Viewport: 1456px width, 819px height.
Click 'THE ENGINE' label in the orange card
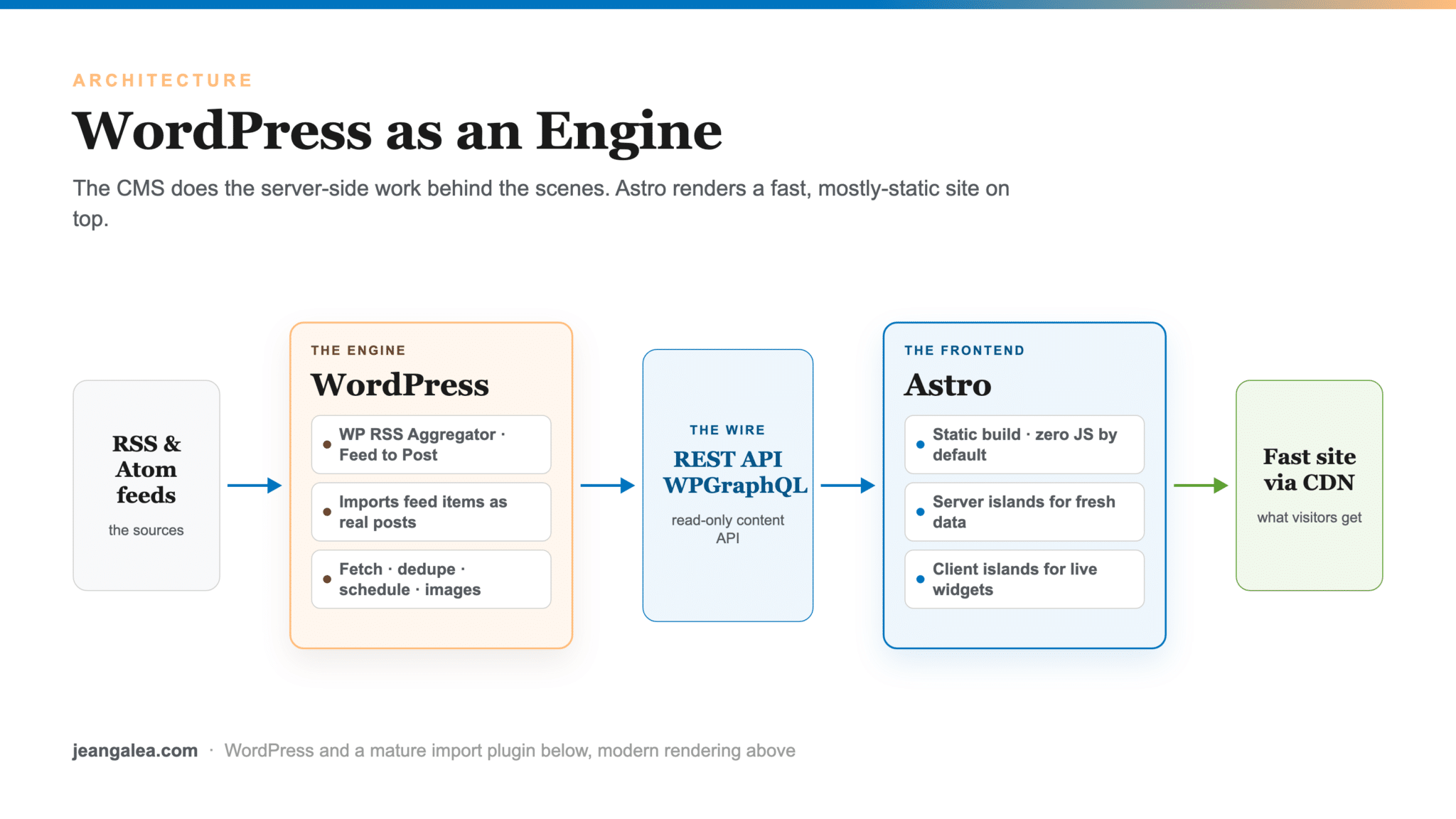358,350
